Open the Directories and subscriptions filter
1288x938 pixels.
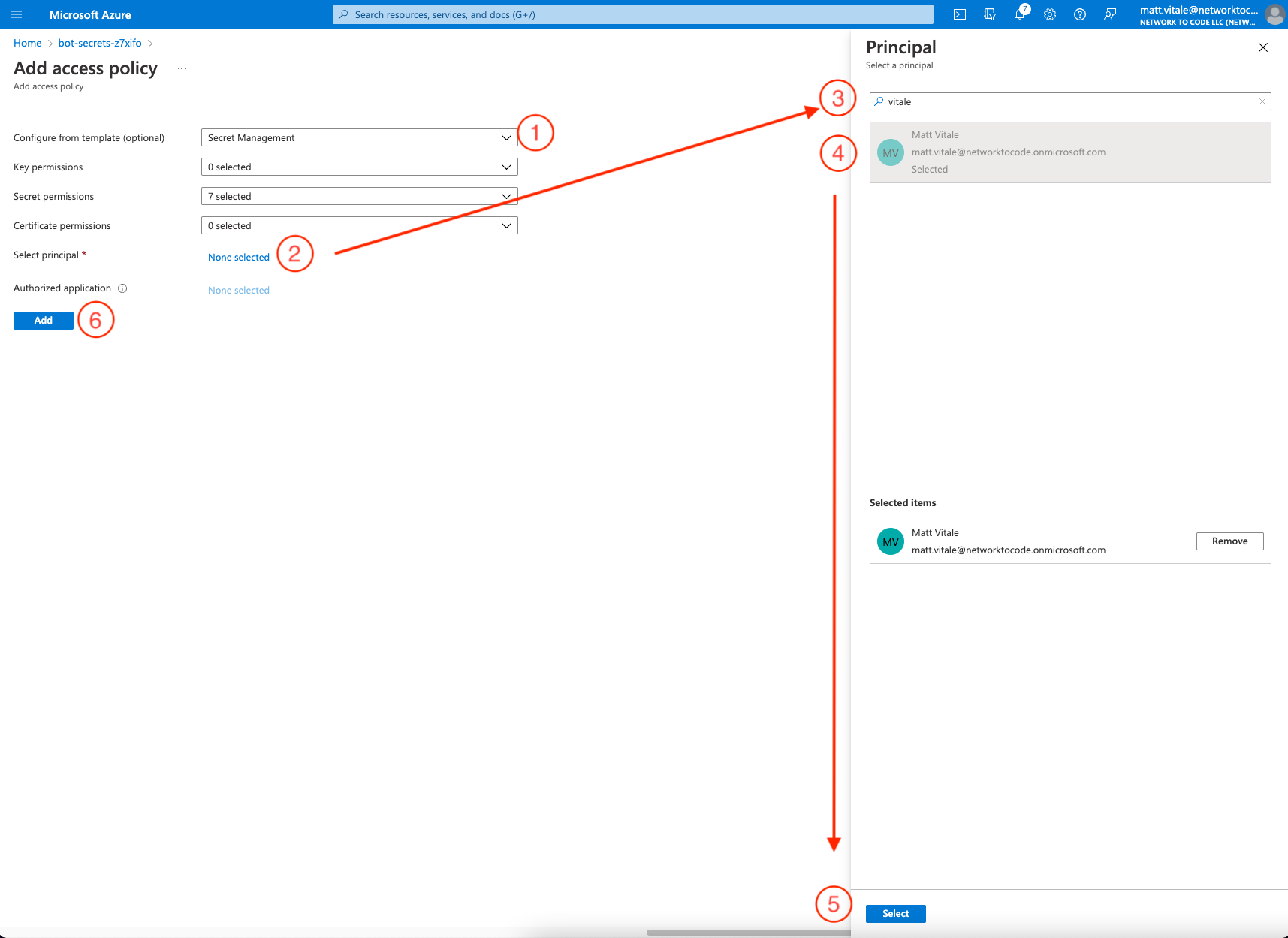[989, 14]
